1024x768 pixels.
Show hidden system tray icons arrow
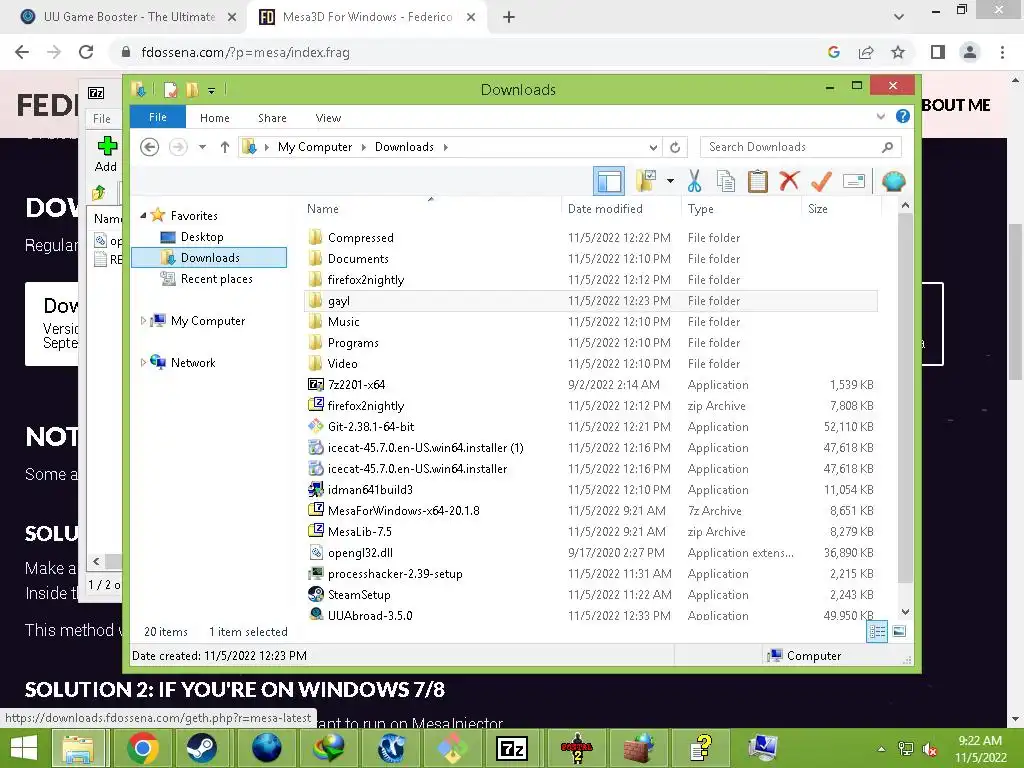882,749
